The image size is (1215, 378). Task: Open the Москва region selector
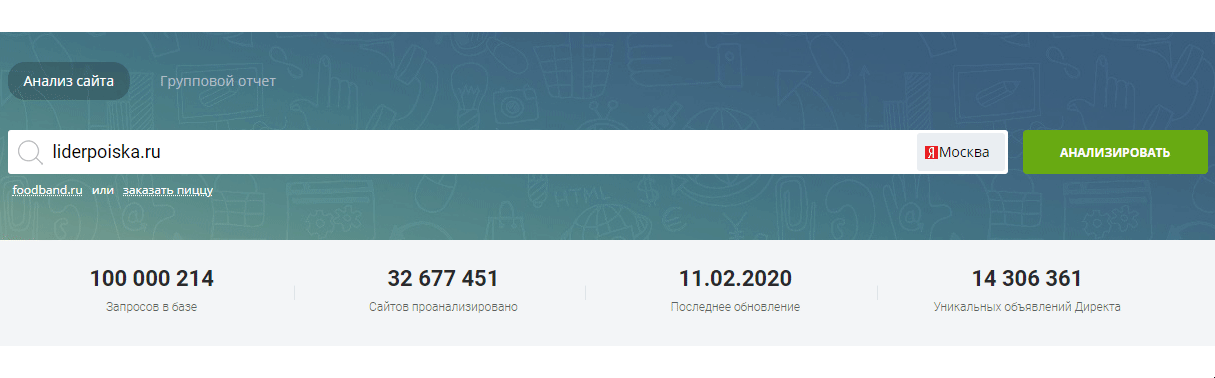[961, 153]
